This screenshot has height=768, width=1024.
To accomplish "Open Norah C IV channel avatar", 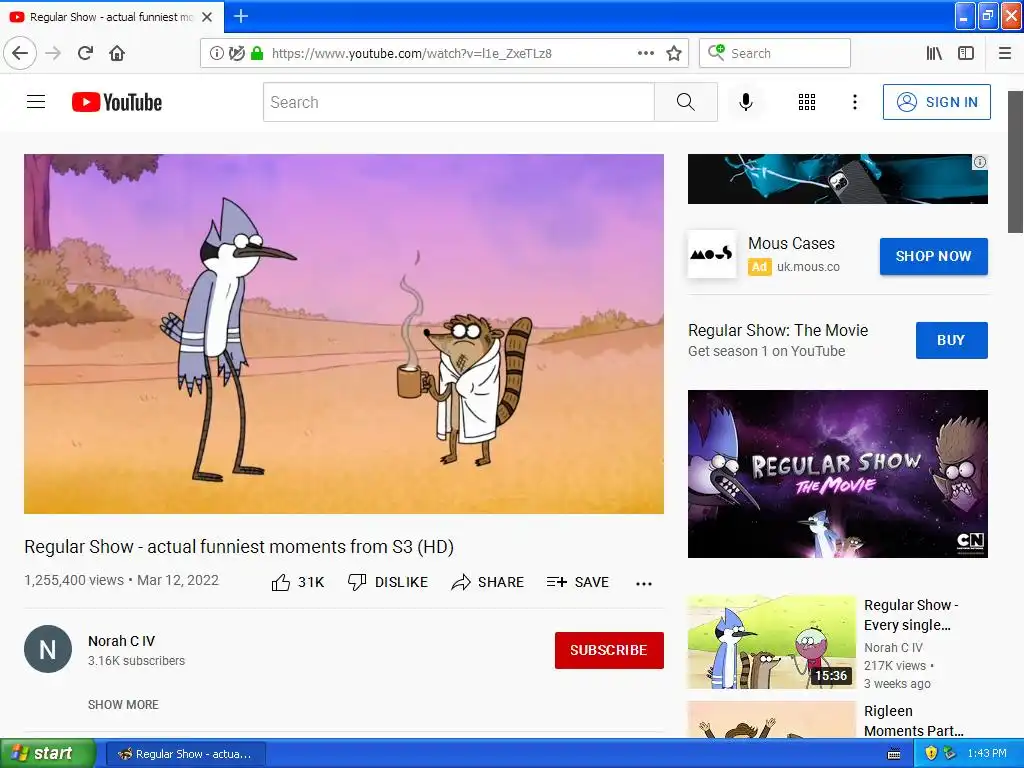I will click(48, 649).
